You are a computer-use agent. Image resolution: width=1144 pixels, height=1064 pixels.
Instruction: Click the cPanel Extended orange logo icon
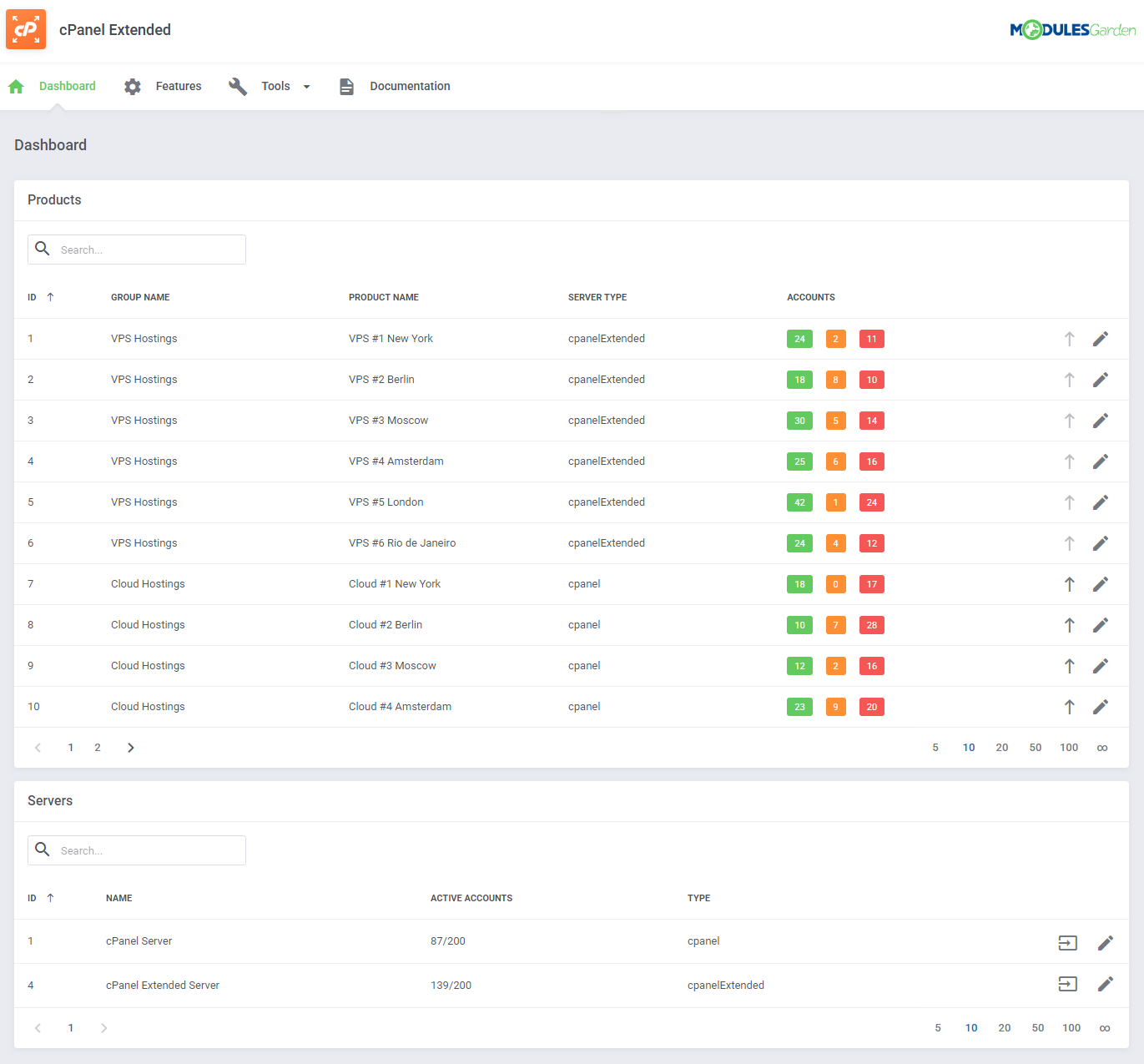pyautogui.click(x=26, y=29)
